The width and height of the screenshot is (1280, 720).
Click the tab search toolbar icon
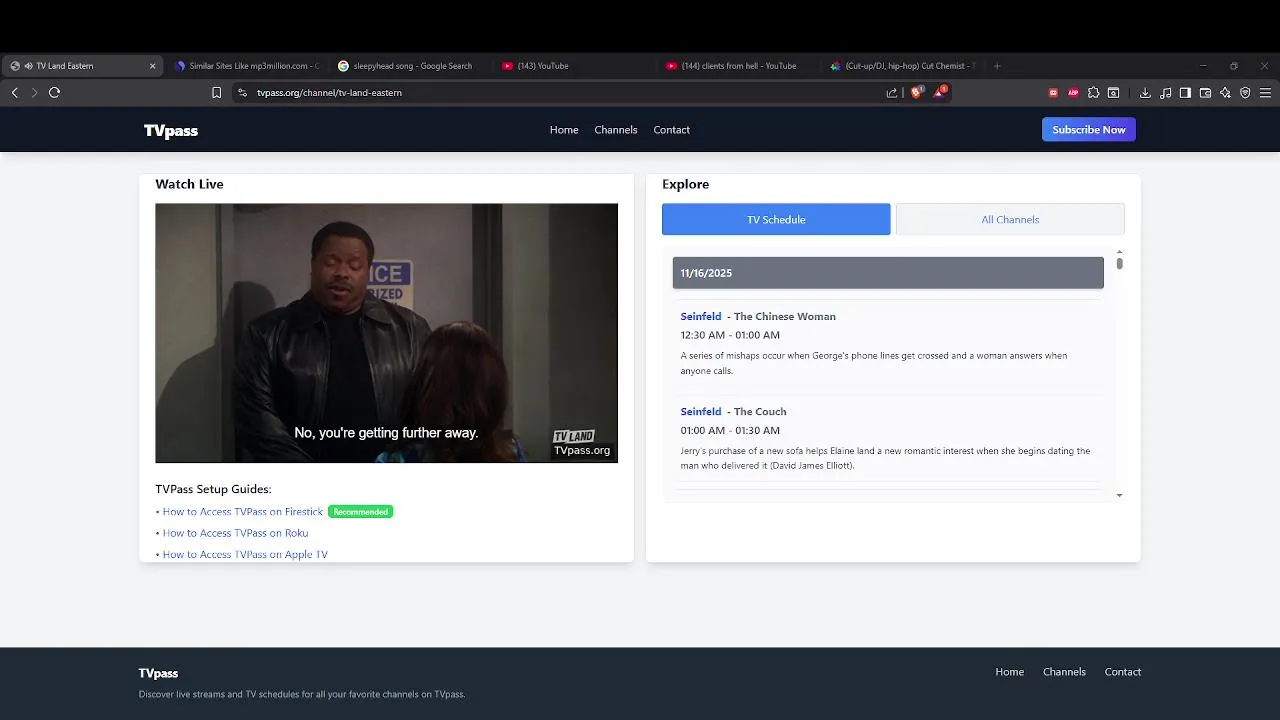click(1113, 92)
